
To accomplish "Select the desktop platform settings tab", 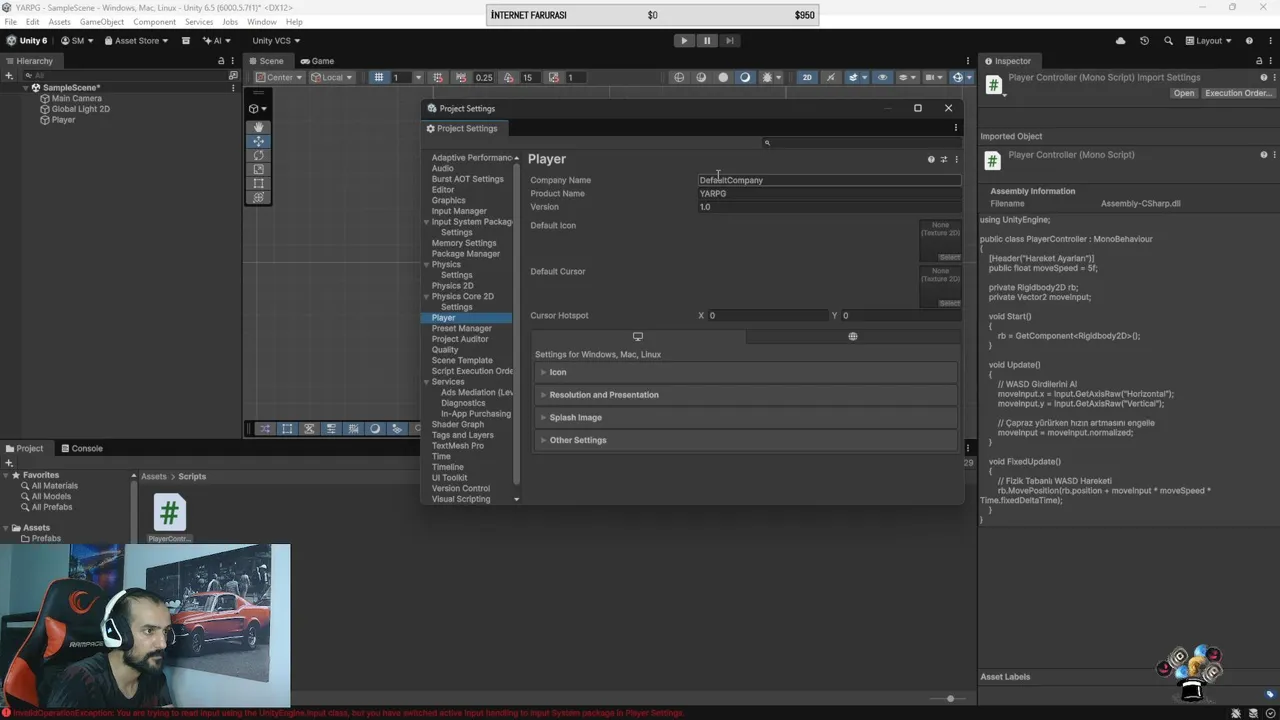I will click(638, 336).
